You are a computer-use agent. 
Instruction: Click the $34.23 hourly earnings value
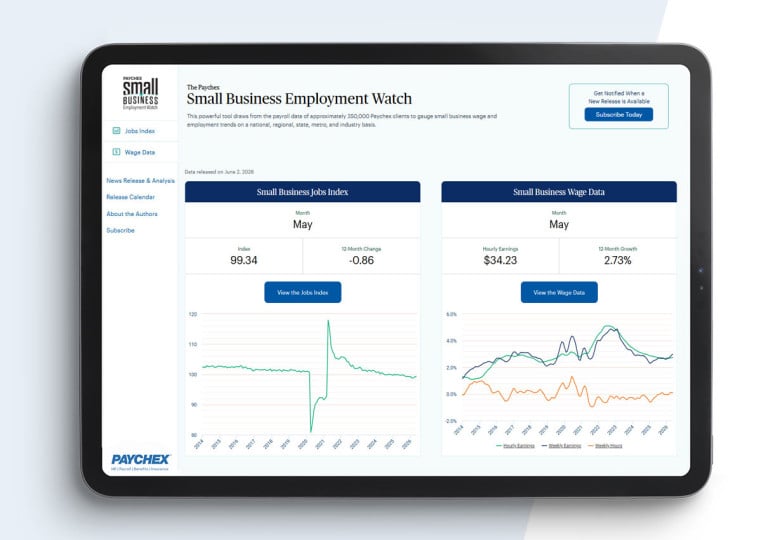(500, 260)
